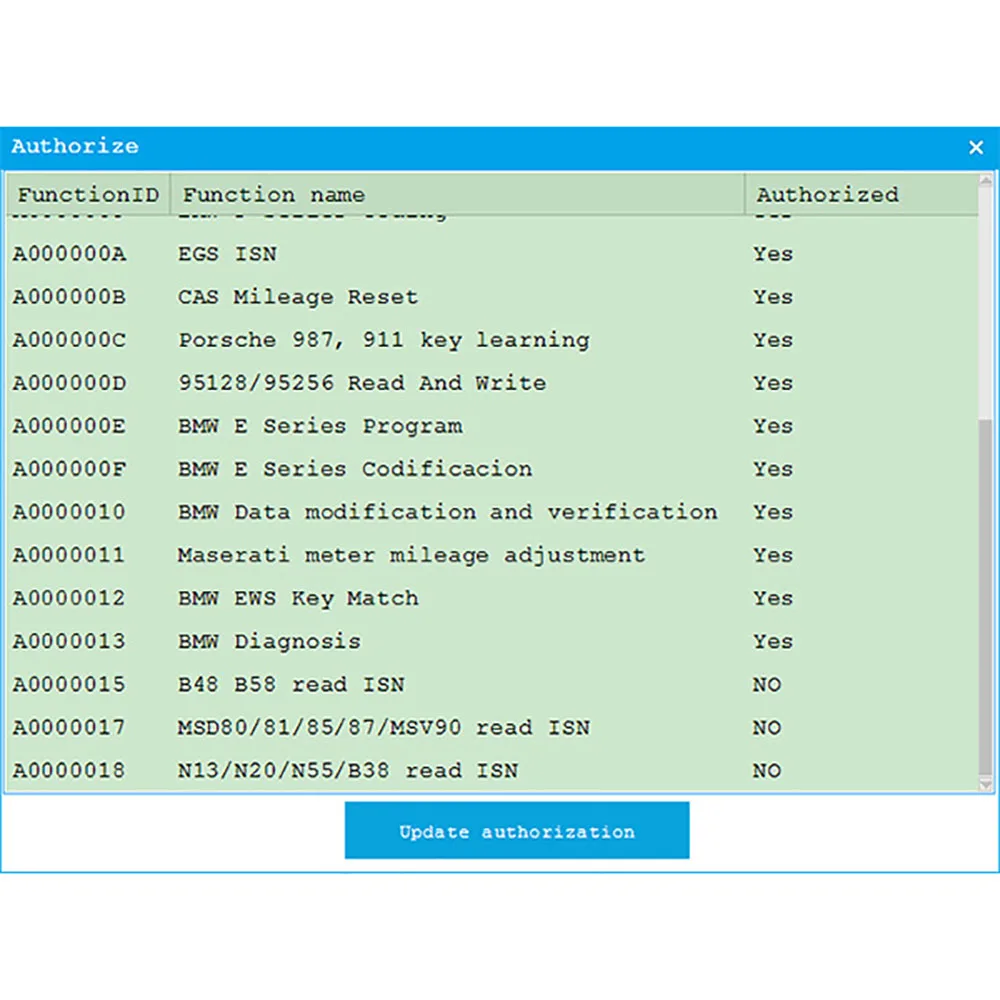Click the Authorized column header

pyautogui.click(x=861, y=194)
